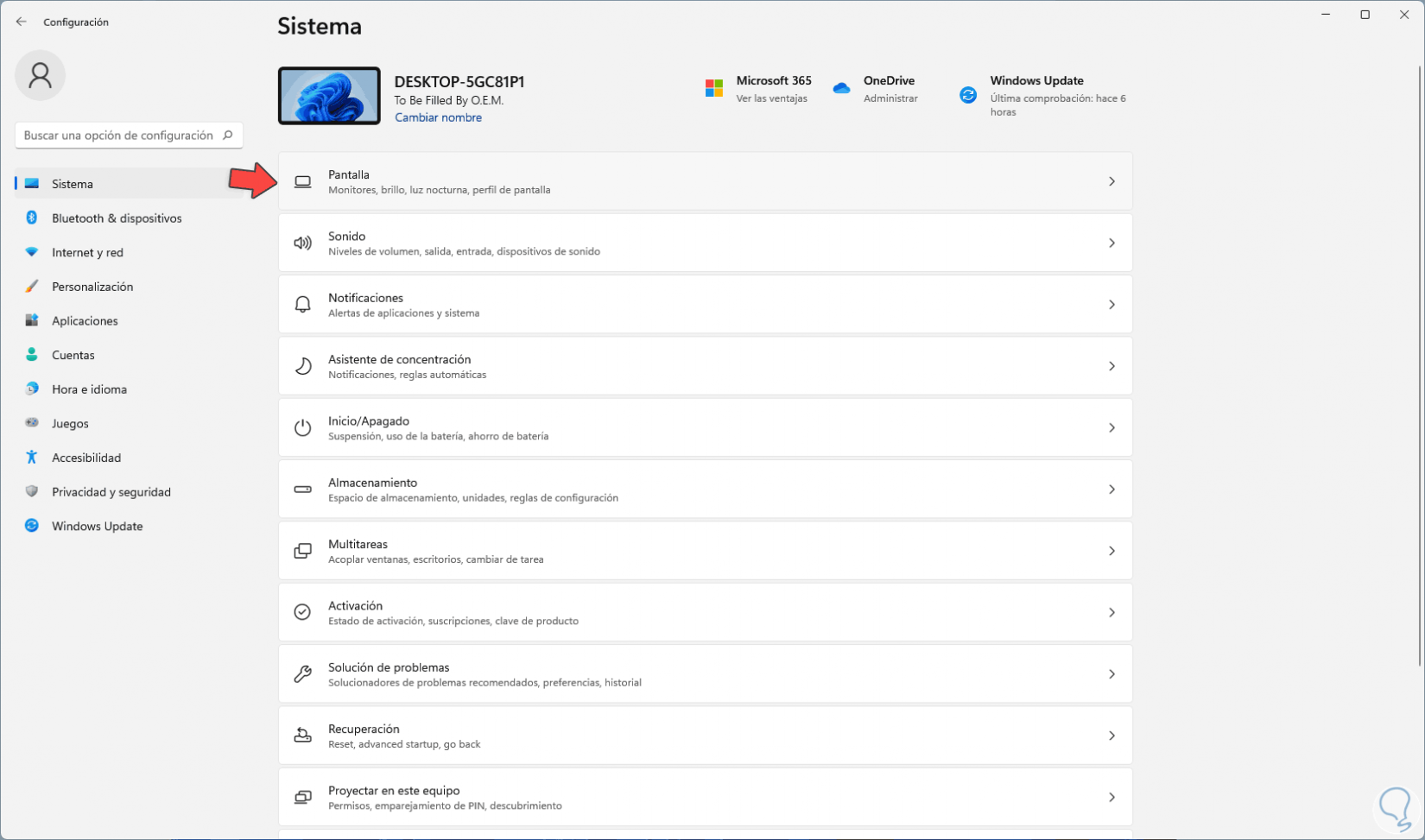Screen dimensions: 1425x840
Task: Click the back arrow icon in Configuración
Action: 22,22
